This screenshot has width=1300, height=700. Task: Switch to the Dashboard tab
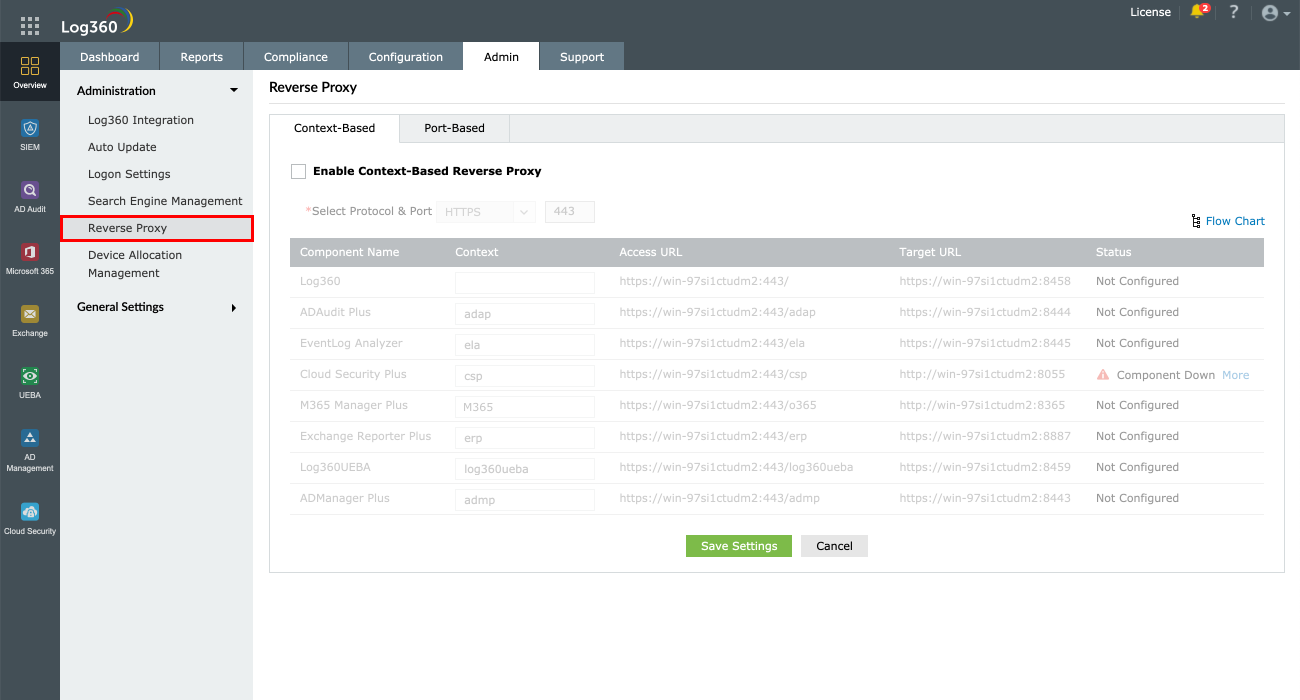tap(109, 57)
